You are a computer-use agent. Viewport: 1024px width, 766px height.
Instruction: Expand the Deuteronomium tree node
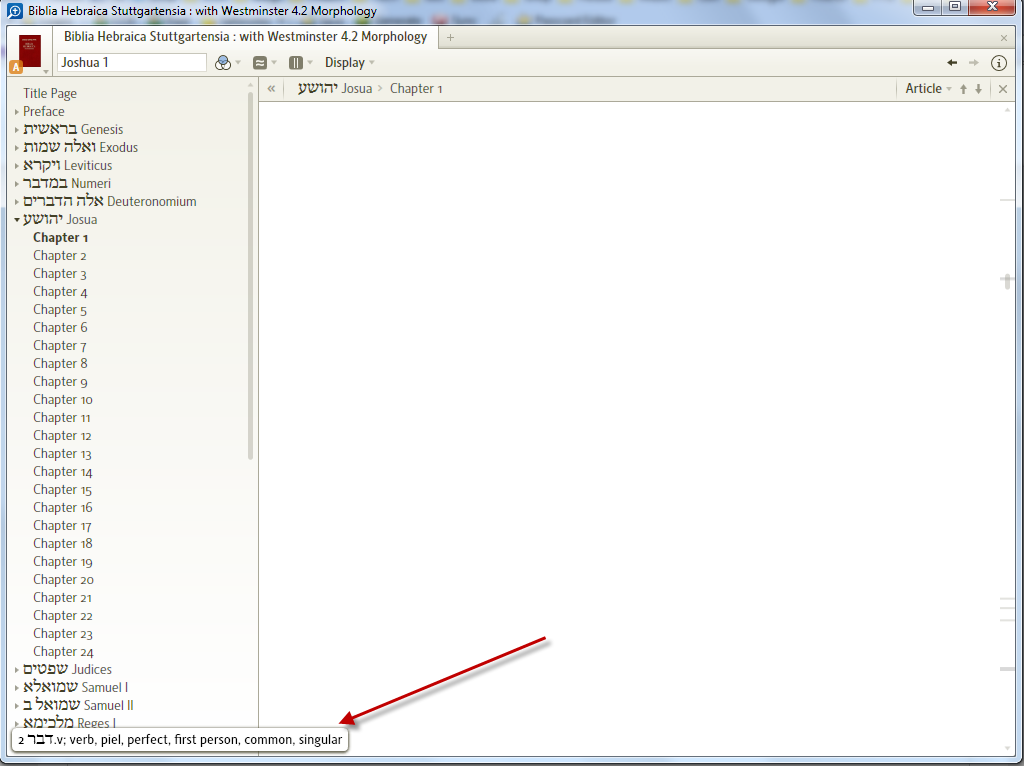[x=17, y=202]
